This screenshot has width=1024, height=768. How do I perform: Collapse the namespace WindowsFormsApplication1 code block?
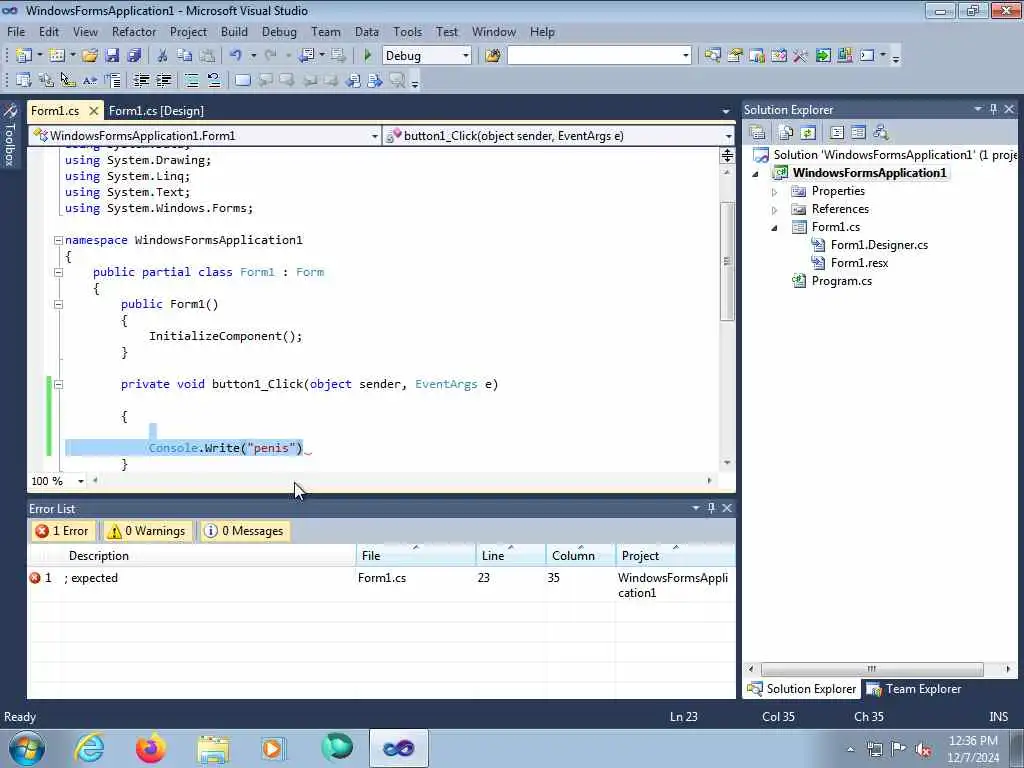58,240
